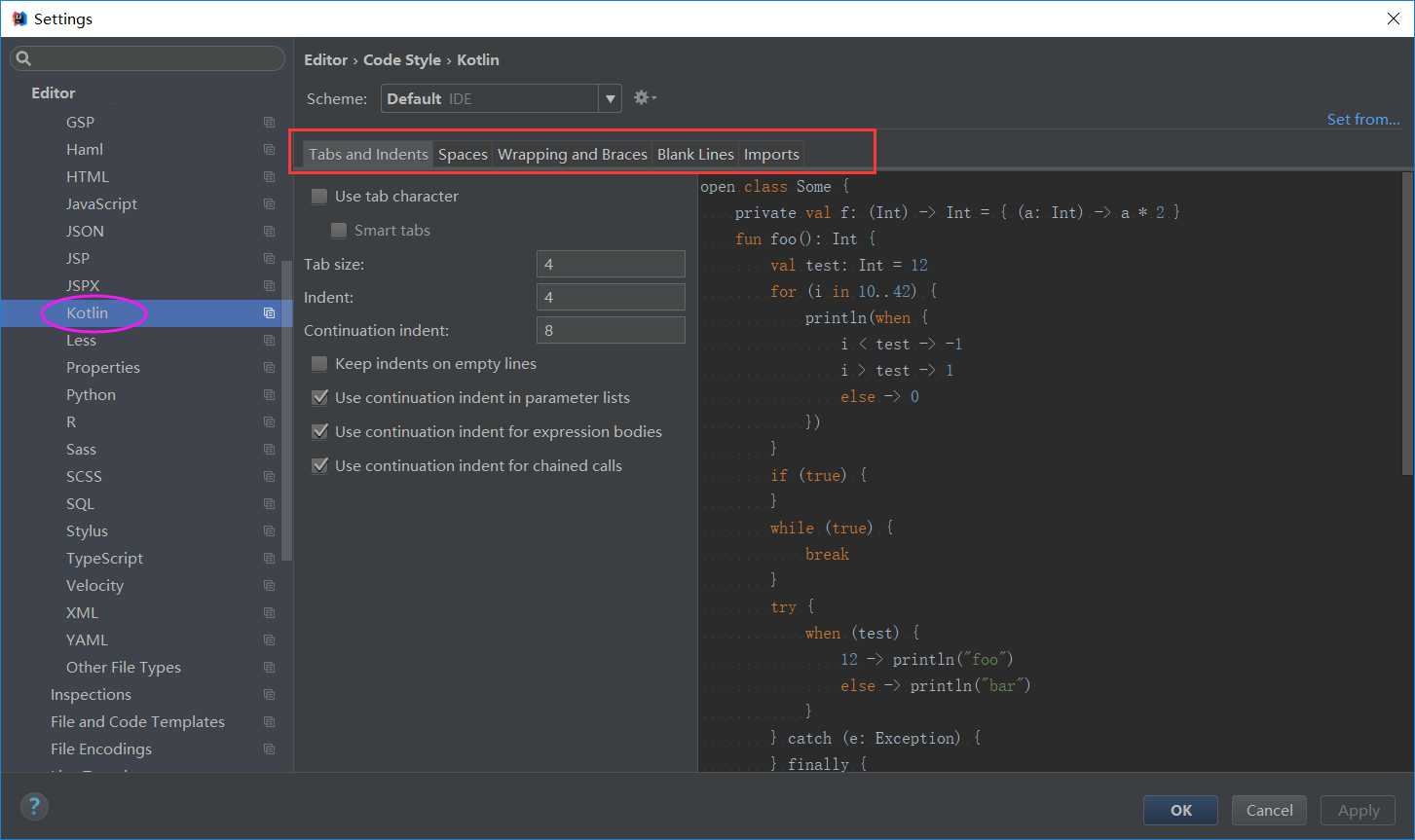Toggle the Smart tabs checkbox
The height and width of the screenshot is (840, 1415).
coord(339,231)
